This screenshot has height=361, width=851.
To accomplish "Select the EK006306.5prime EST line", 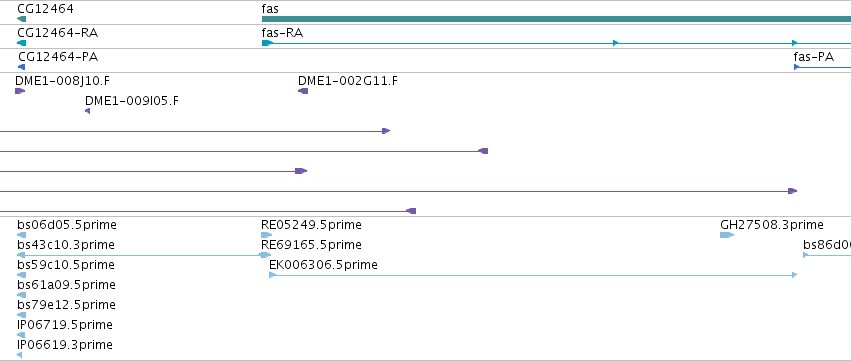I will [534, 275].
